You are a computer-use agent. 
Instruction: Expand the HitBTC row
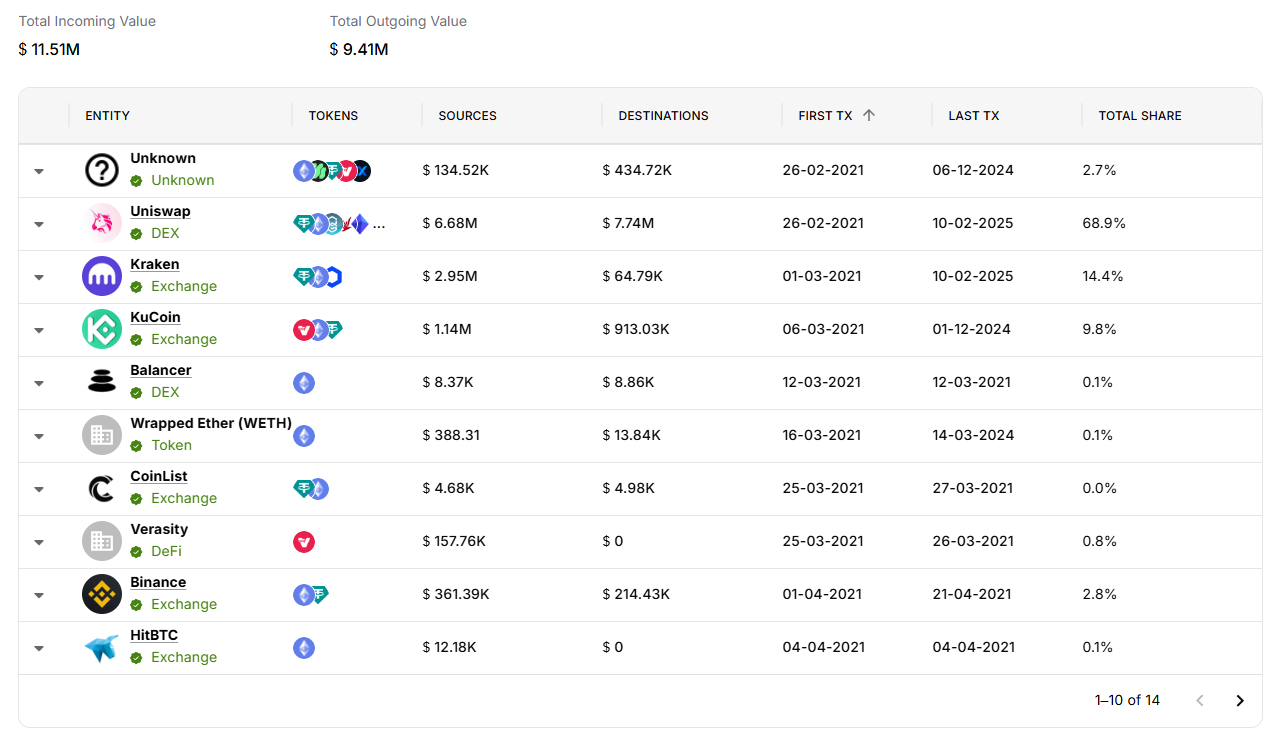point(39,648)
